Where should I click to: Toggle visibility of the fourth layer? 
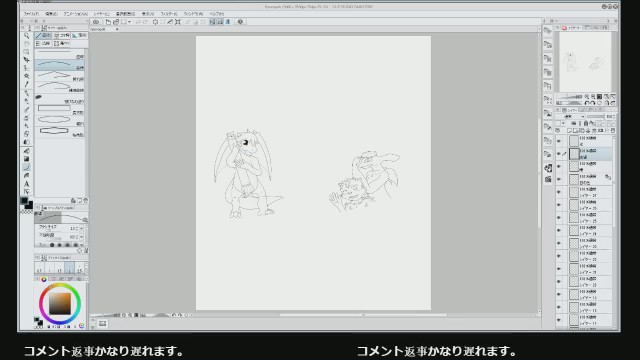click(559, 179)
